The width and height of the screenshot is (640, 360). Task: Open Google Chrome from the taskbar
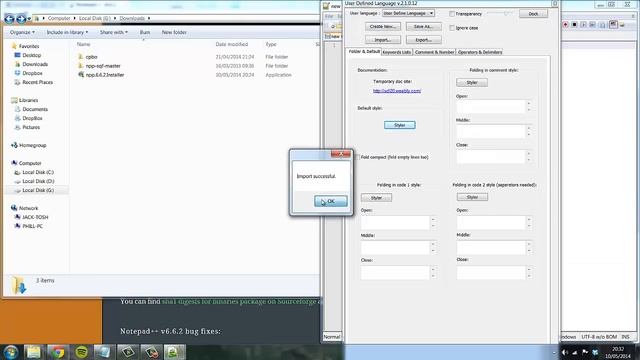[x=58, y=352]
